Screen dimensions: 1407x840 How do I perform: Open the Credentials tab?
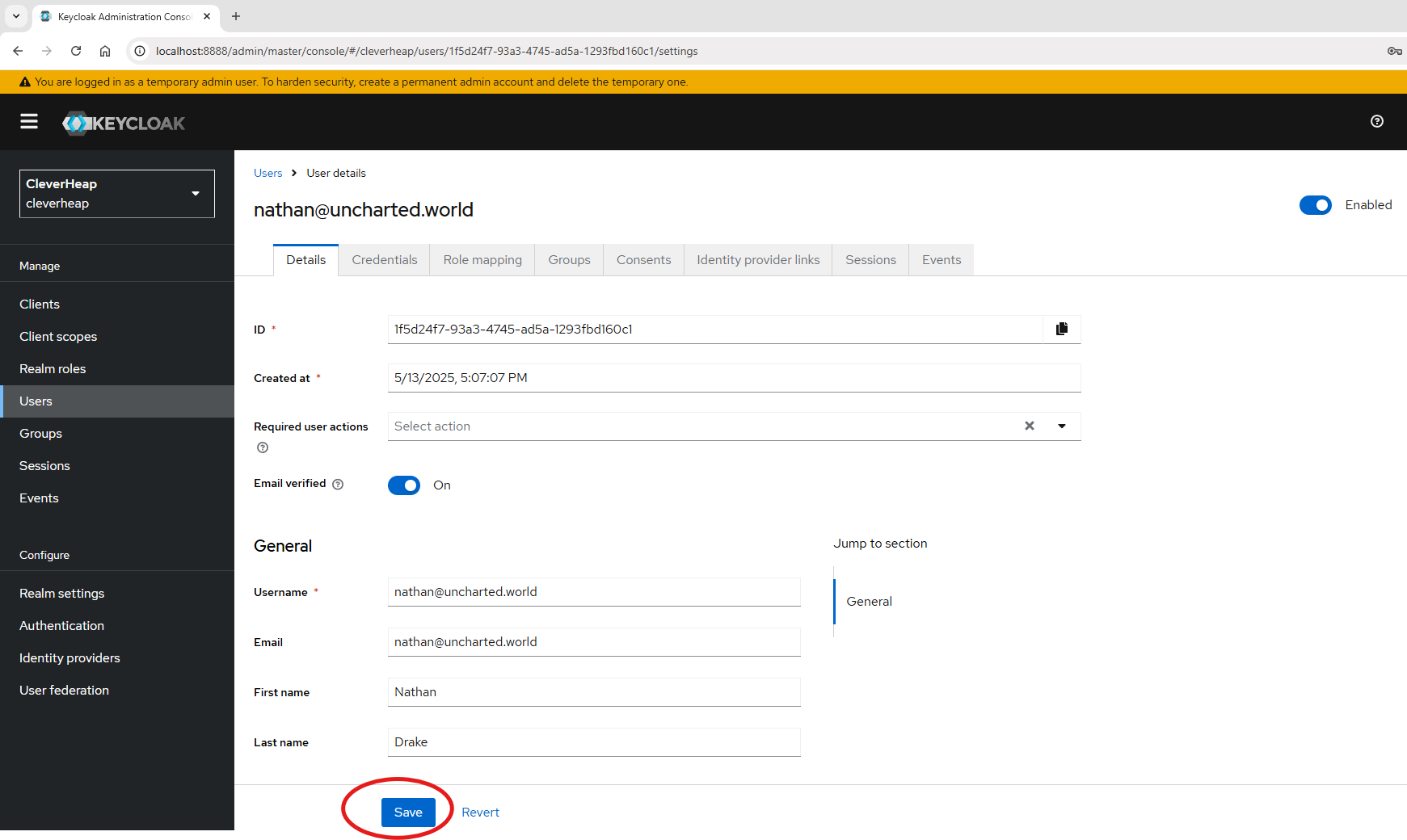point(384,259)
